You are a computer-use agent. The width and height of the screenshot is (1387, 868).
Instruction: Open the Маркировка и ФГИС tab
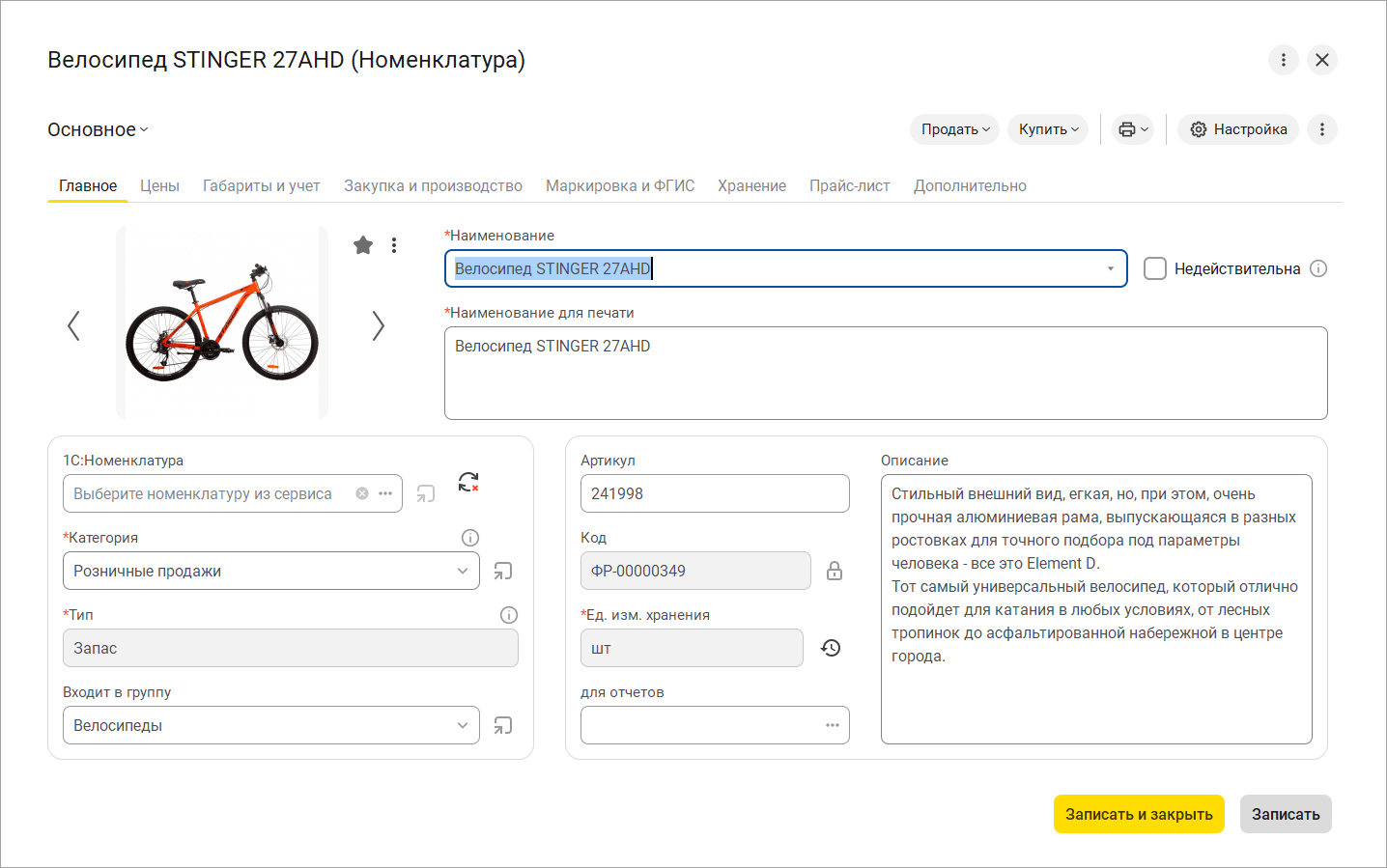pyautogui.click(x=620, y=185)
